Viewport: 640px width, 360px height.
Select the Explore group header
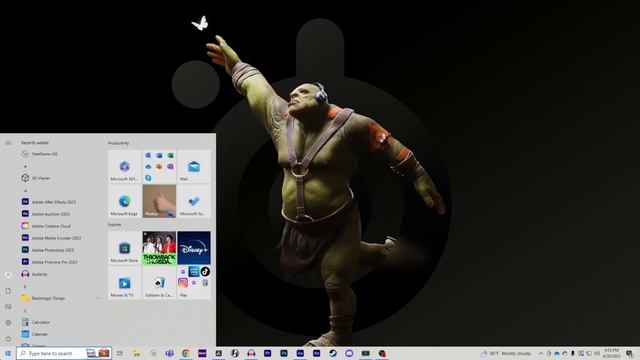[114, 224]
